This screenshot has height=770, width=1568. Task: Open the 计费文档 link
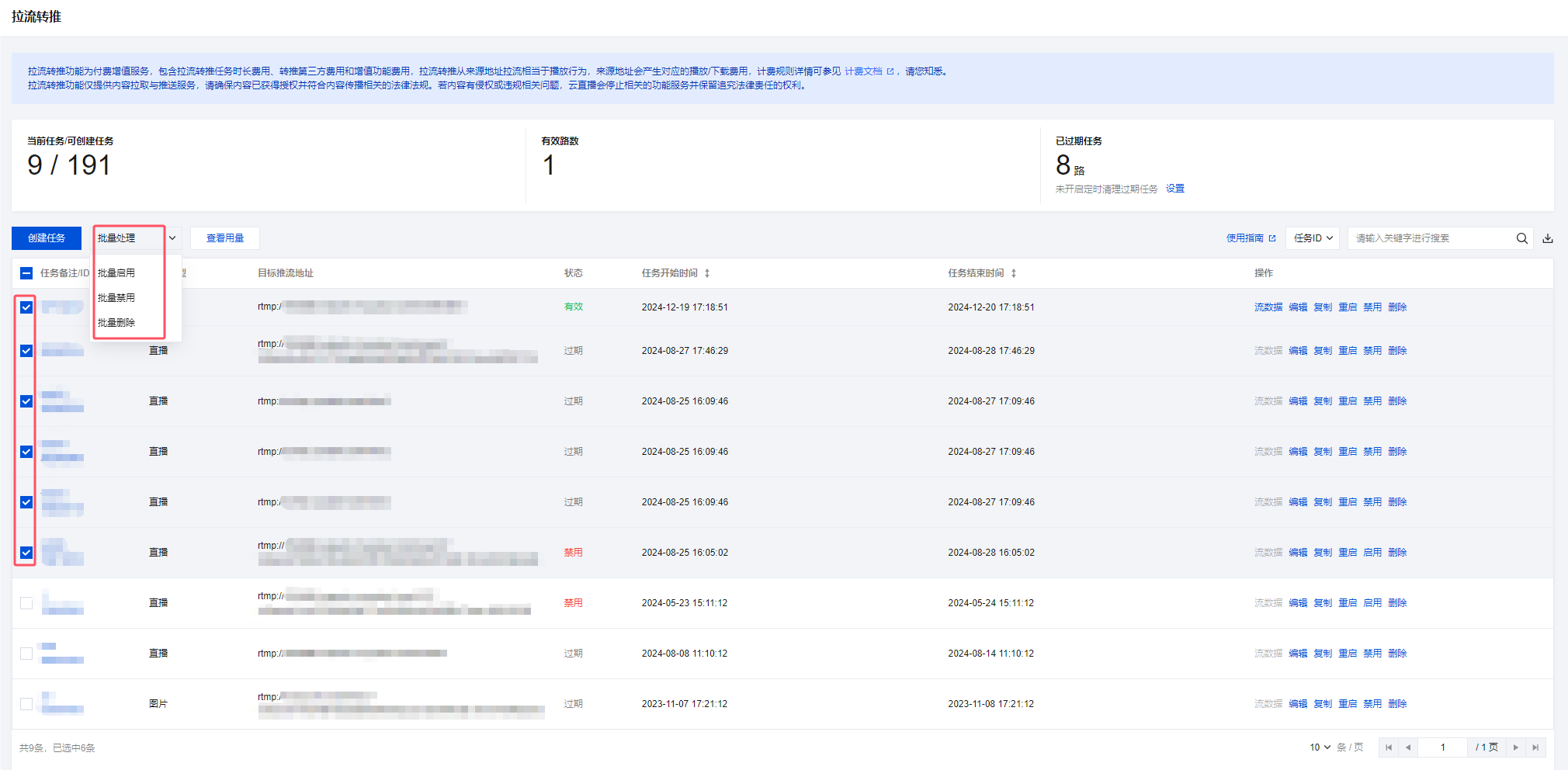point(863,71)
